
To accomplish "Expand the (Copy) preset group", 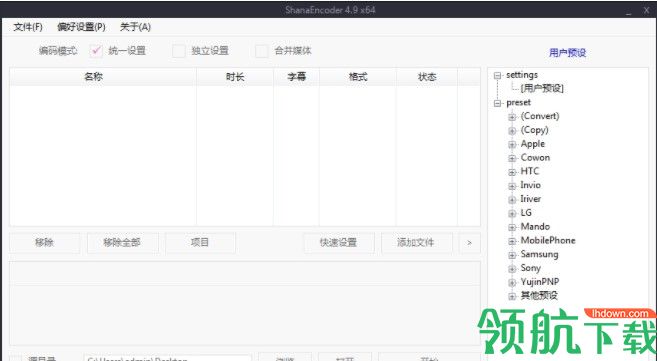I will pos(512,131).
